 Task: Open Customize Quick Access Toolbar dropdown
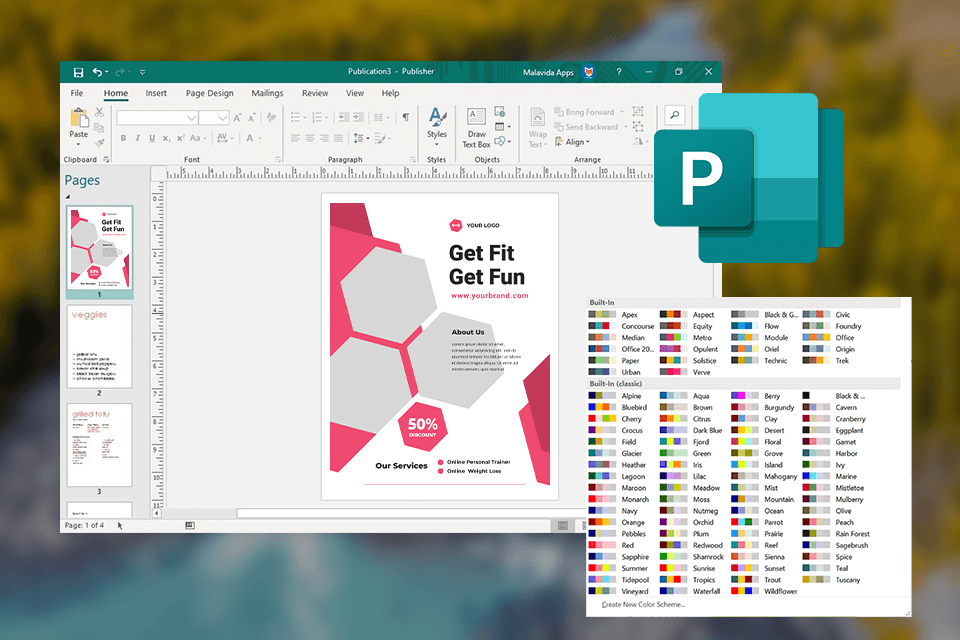143,72
